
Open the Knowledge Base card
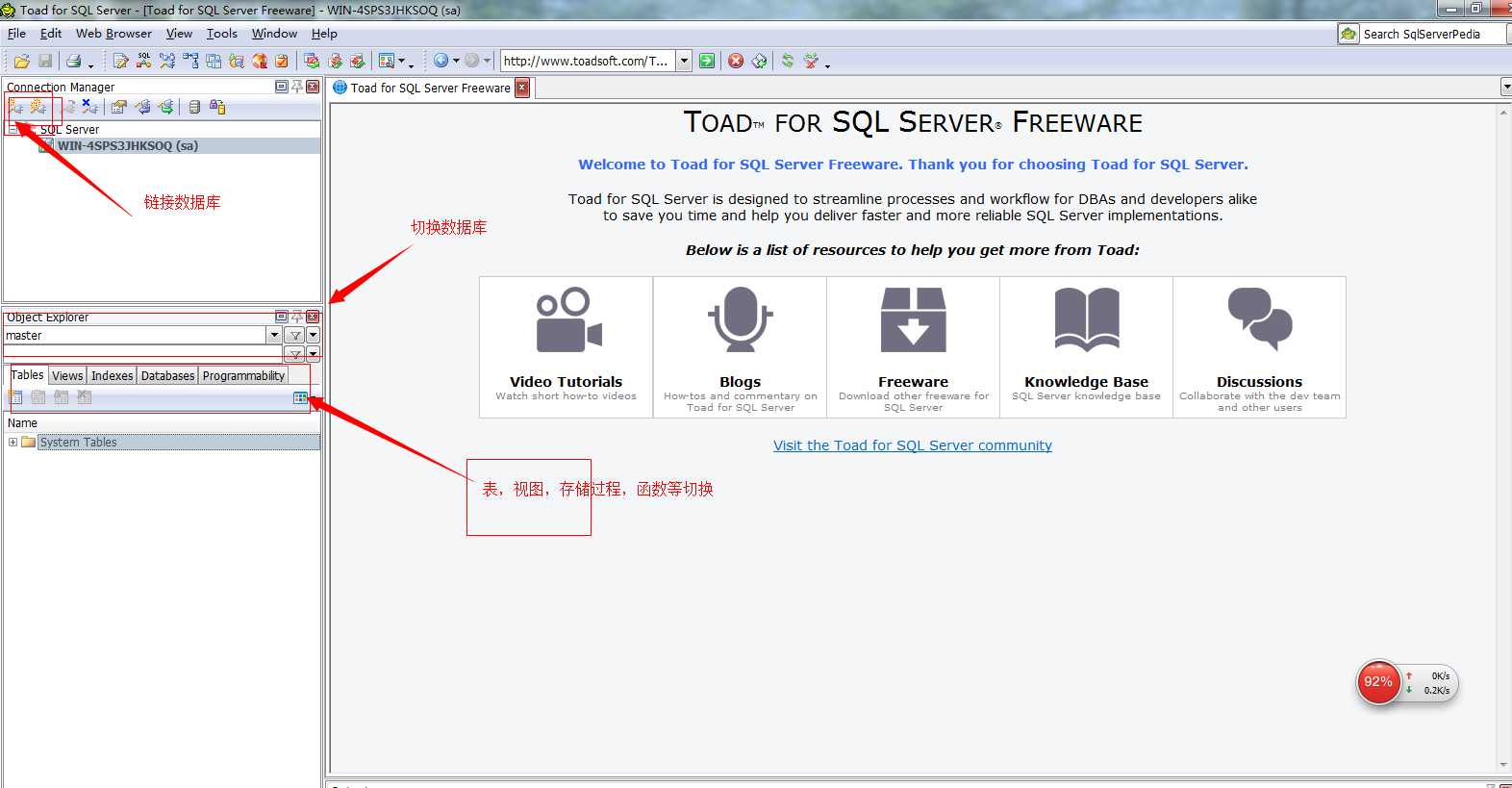coord(1086,347)
